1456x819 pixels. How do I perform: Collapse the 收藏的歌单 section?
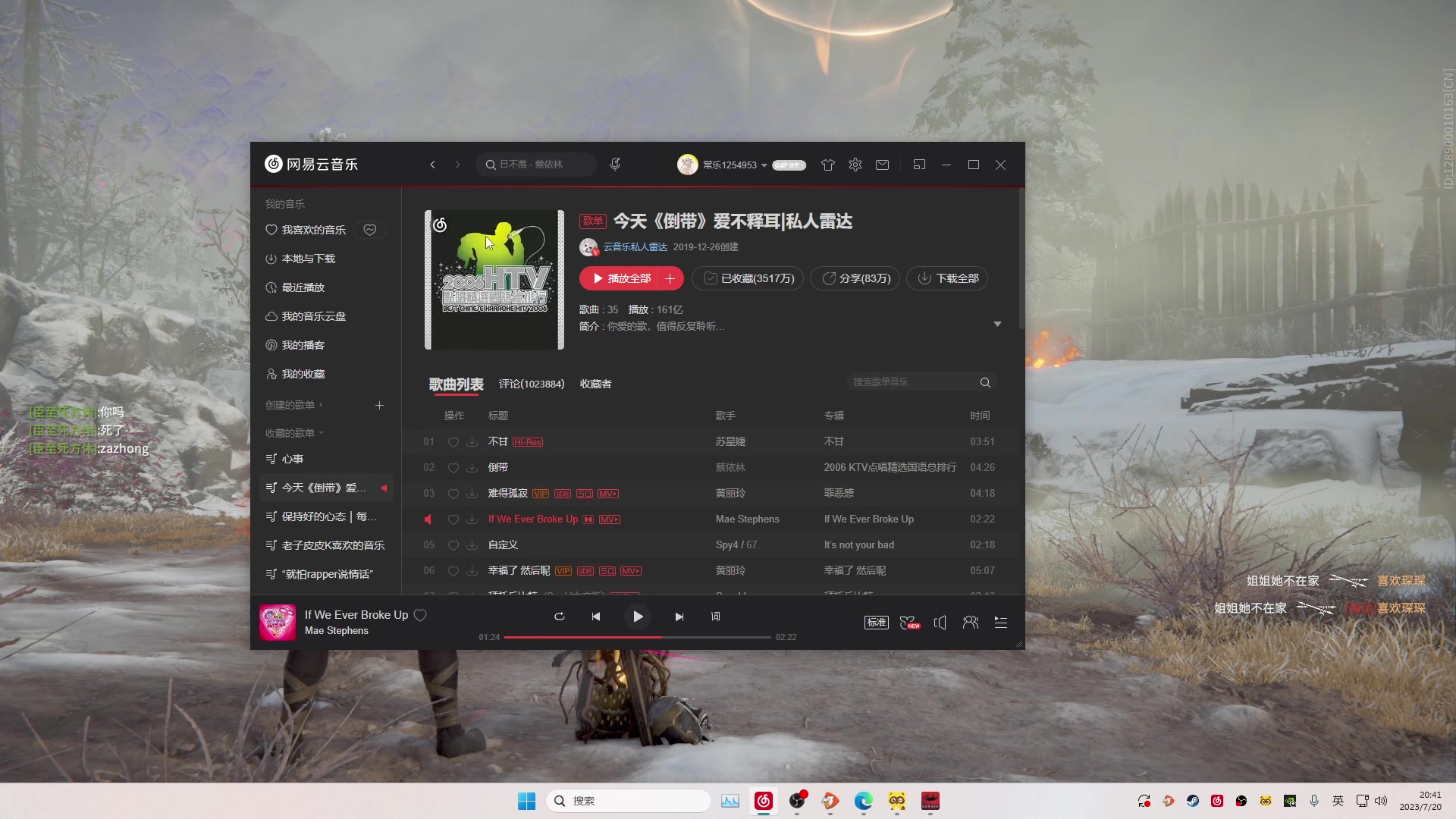[x=294, y=433]
